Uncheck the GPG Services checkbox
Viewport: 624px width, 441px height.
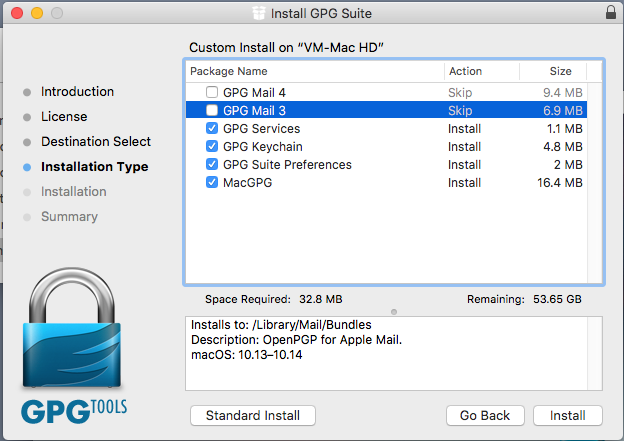point(212,128)
